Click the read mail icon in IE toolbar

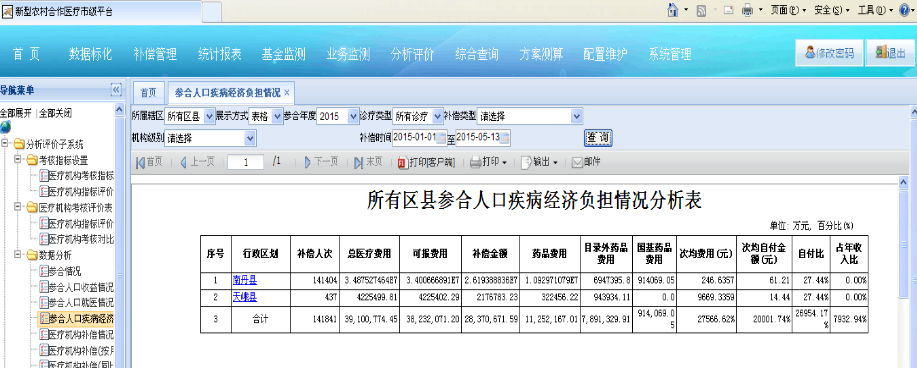(x=729, y=10)
